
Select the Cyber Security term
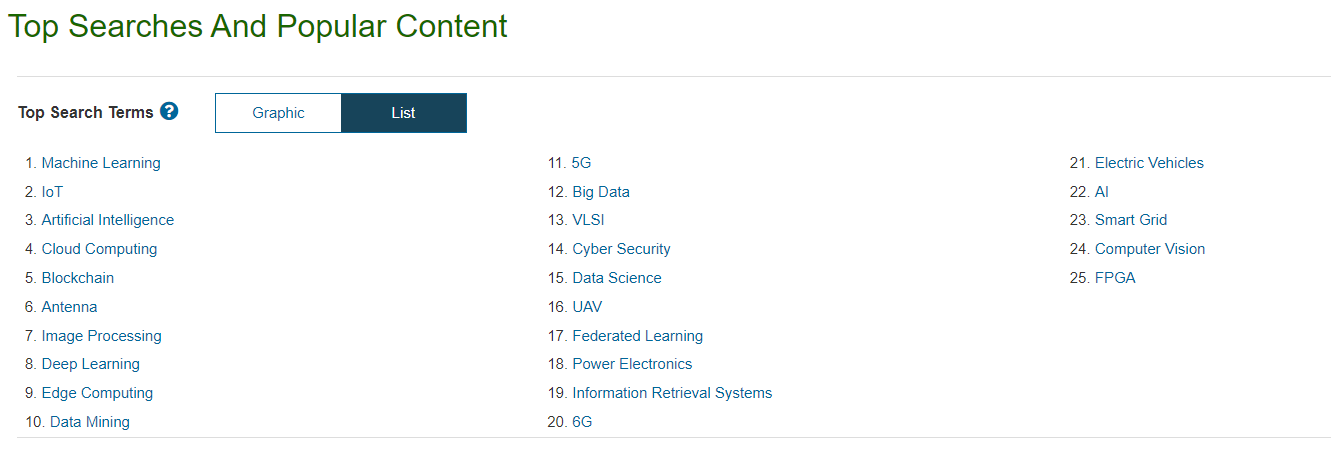(621, 249)
